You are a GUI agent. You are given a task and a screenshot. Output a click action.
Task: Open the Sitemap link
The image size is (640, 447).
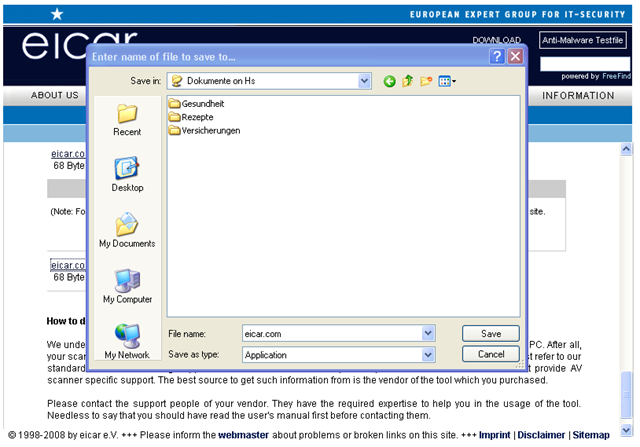591,435
